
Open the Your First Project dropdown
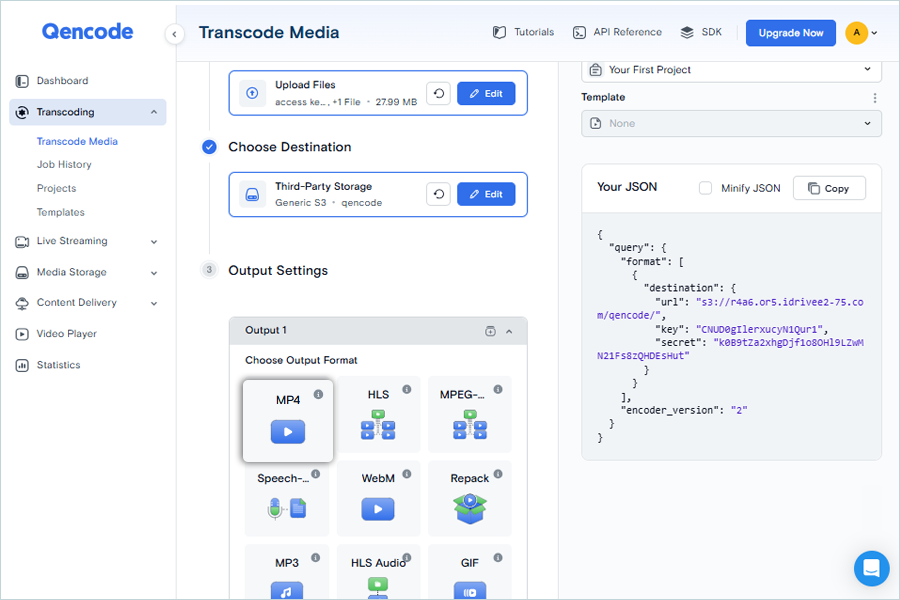731,70
